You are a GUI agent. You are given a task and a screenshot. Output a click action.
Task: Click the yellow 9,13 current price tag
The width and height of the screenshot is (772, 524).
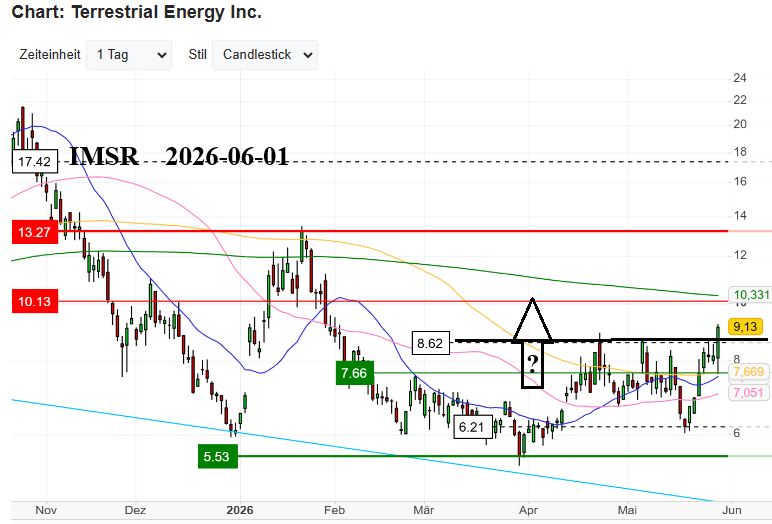(x=745, y=327)
